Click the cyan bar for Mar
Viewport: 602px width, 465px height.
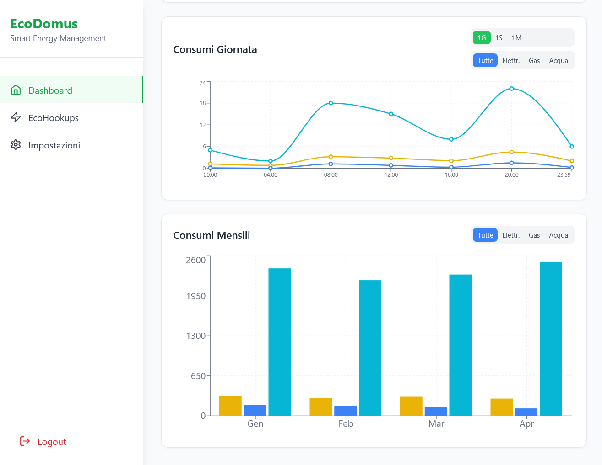click(x=461, y=345)
